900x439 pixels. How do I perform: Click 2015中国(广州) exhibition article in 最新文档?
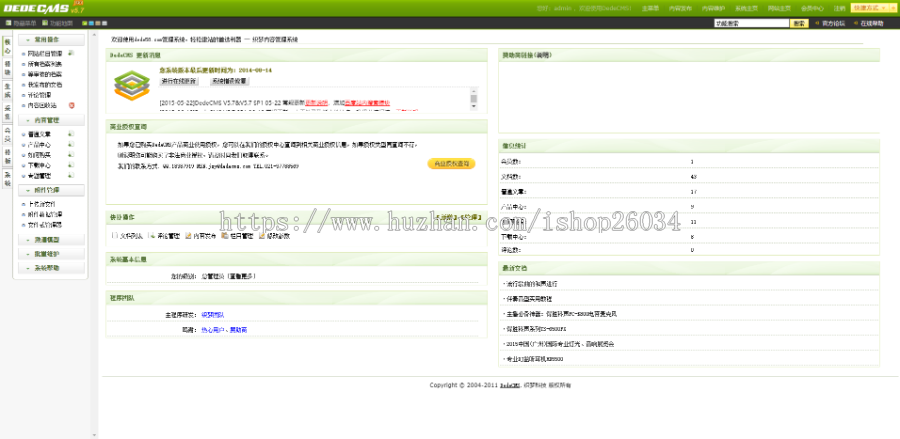point(560,344)
